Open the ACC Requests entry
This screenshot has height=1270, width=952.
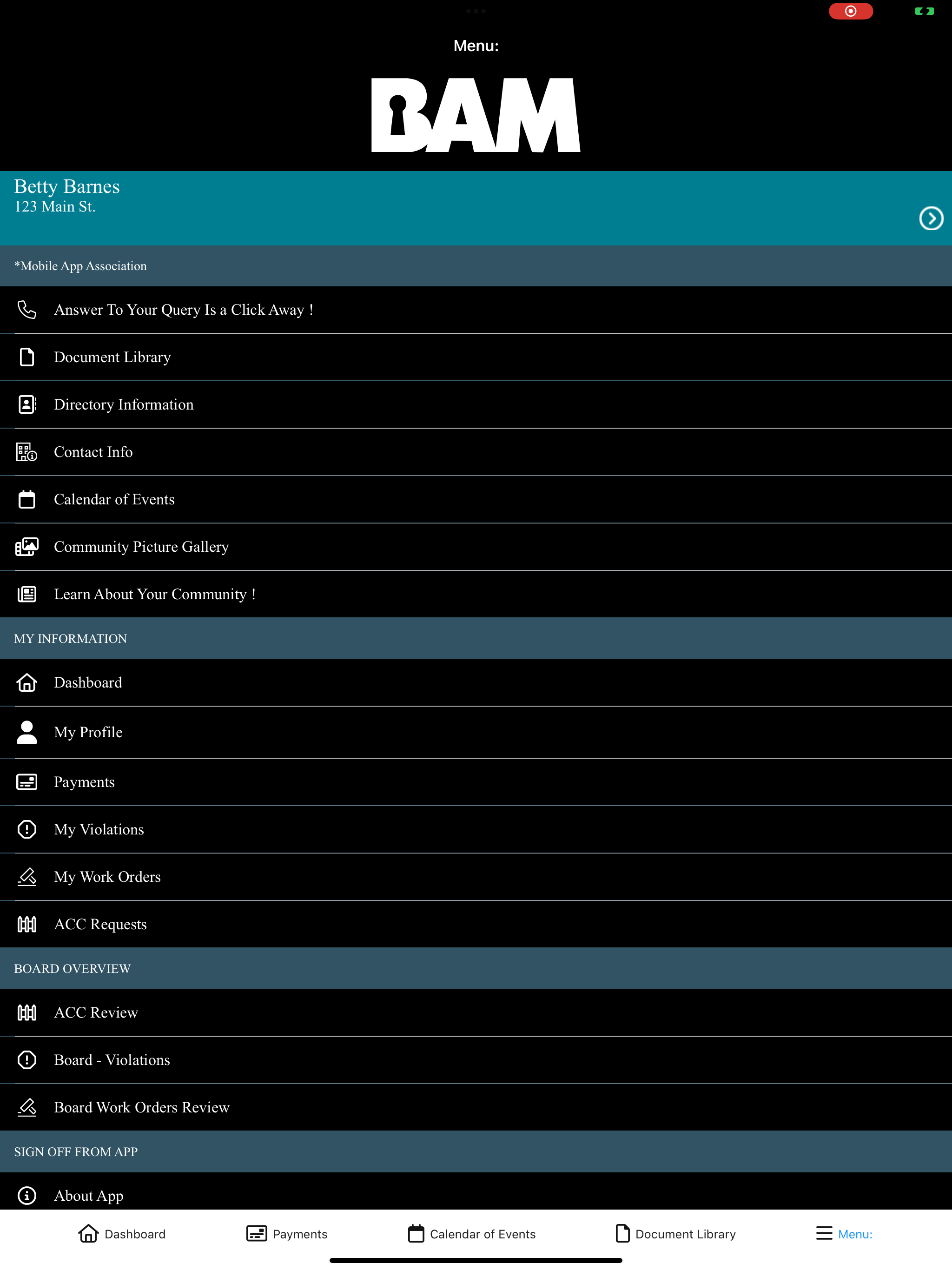(x=476, y=924)
